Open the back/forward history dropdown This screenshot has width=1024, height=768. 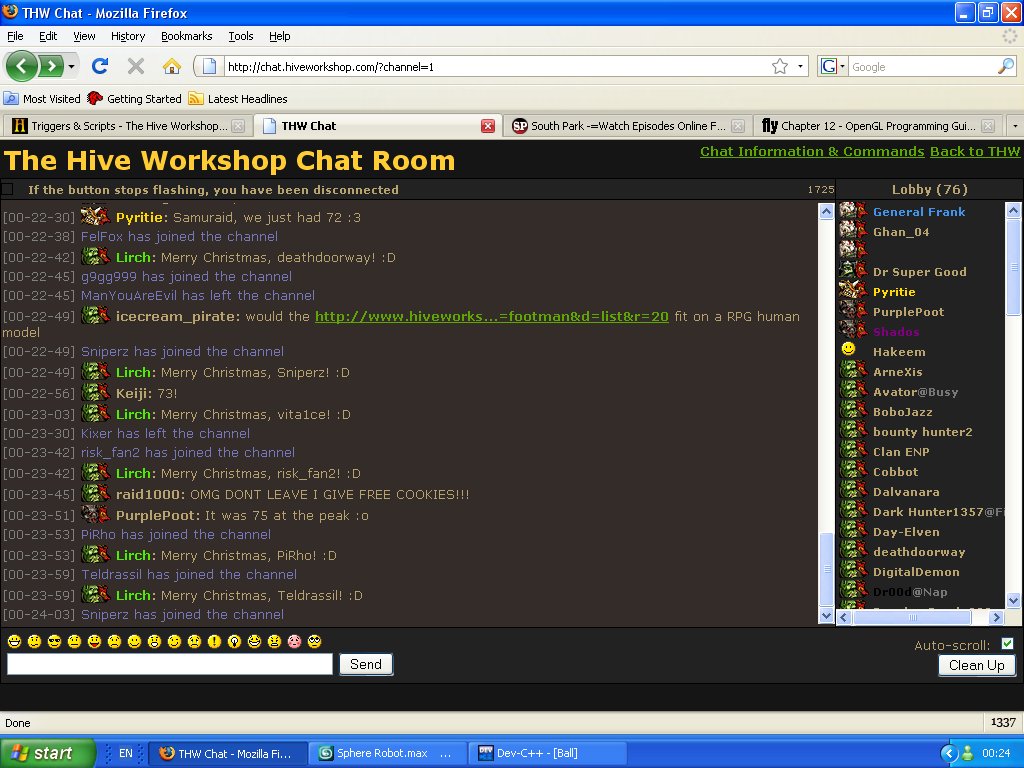point(71,66)
